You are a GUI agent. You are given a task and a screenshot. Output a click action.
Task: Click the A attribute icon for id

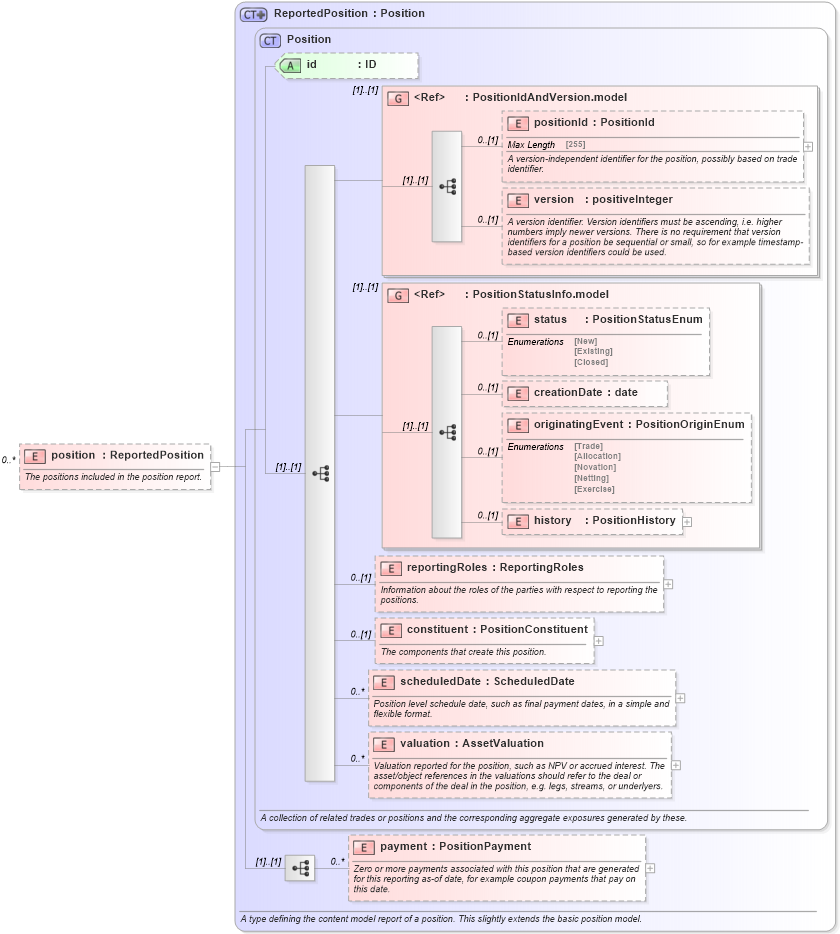point(289,65)
